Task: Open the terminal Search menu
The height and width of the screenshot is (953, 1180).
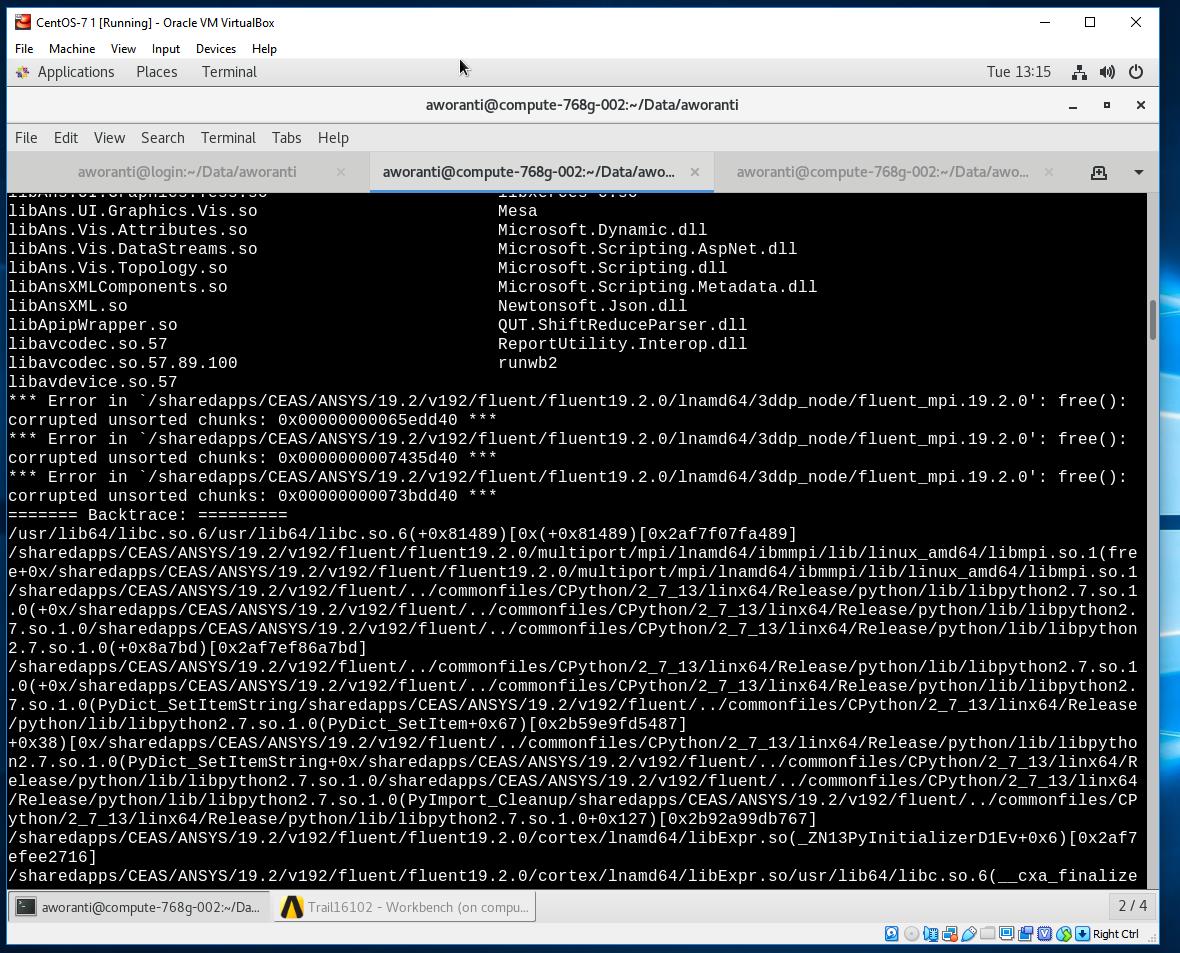Action: [163, 138]
